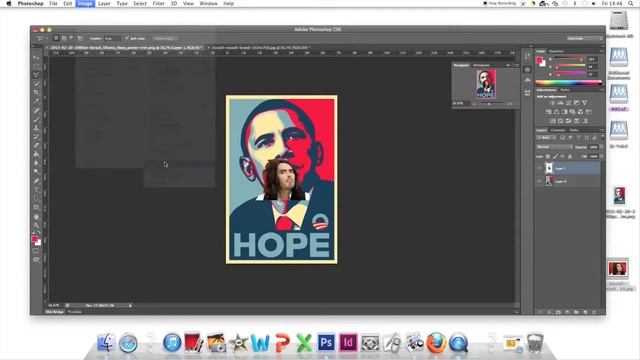Select the Zoom tool in toolbox
Viewport: 640px width, 360px height.
pyautogui.click(x=36, y=225)
